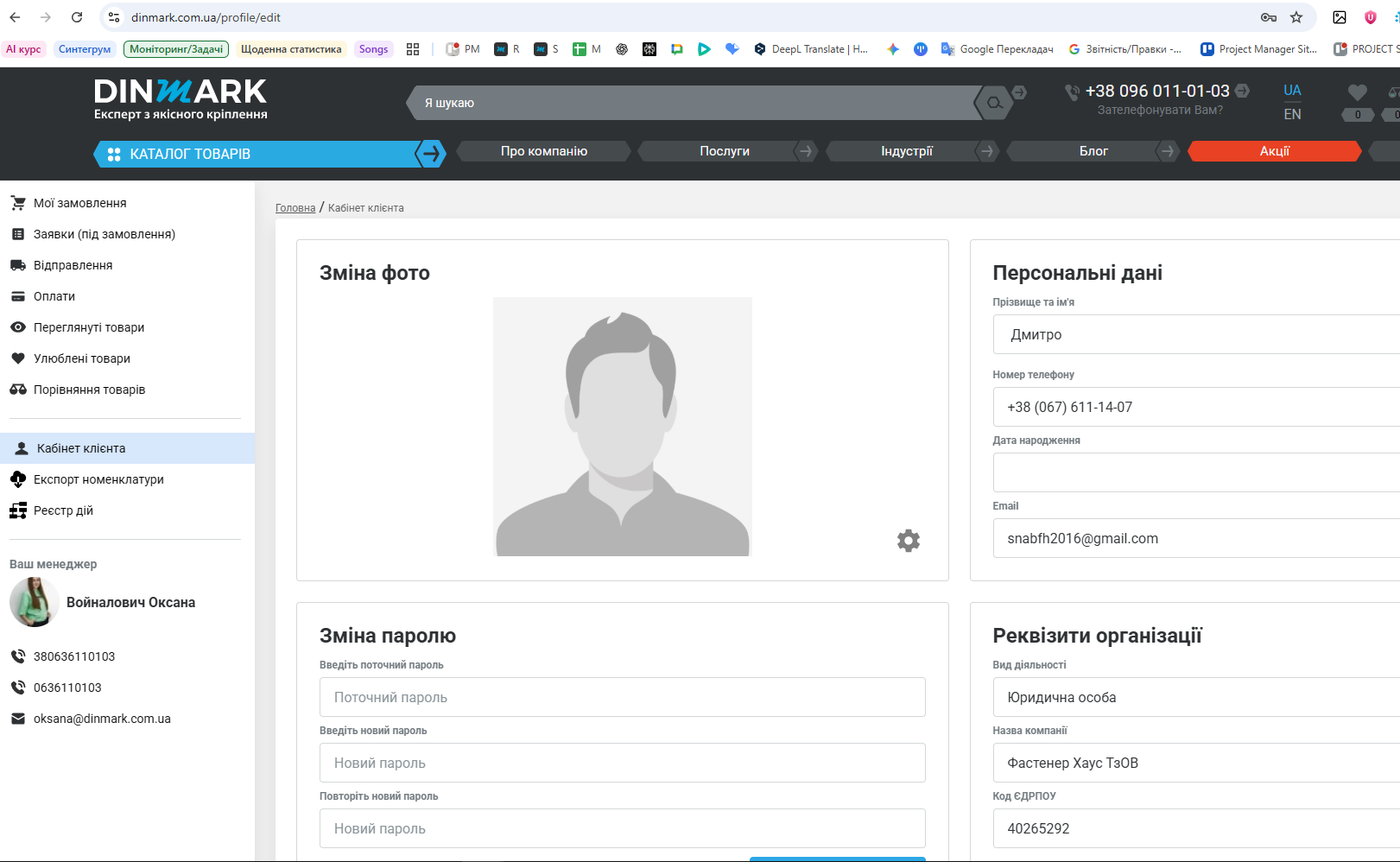
Task: Click the Поточний пароль field
Action: click(622, 697)
